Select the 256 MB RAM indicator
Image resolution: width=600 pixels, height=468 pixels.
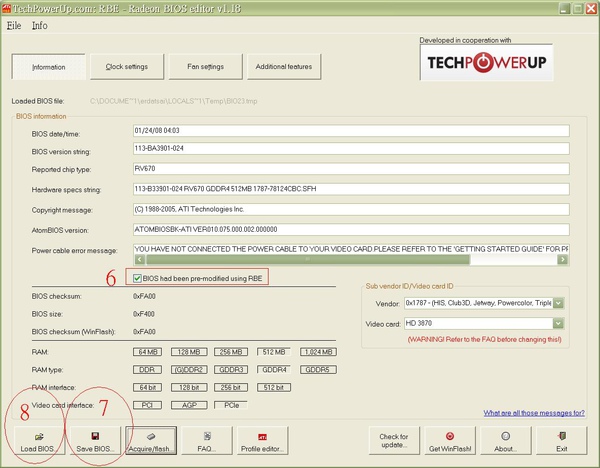click(x=231, y=352)
